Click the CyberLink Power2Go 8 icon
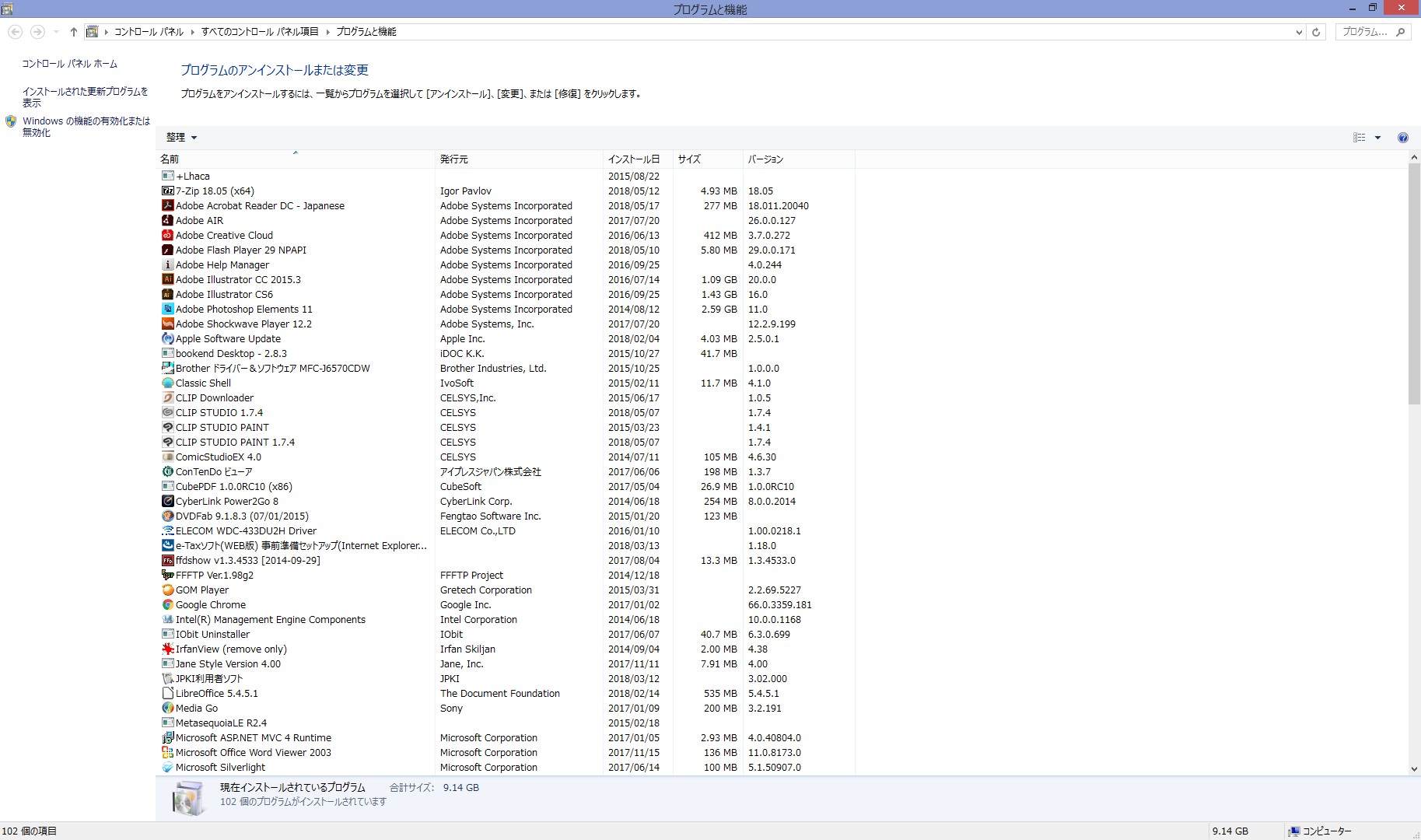 pyautogui.click(x=167, y=501)
